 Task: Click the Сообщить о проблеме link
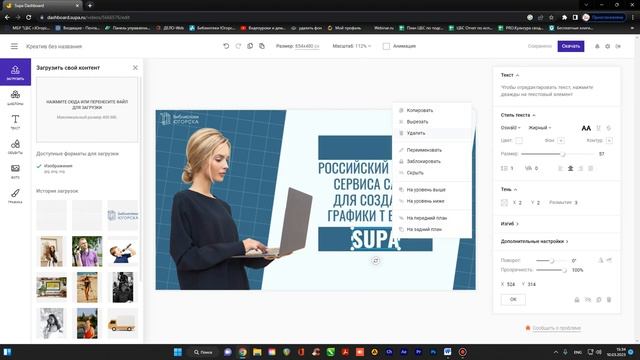coord(556,328)
